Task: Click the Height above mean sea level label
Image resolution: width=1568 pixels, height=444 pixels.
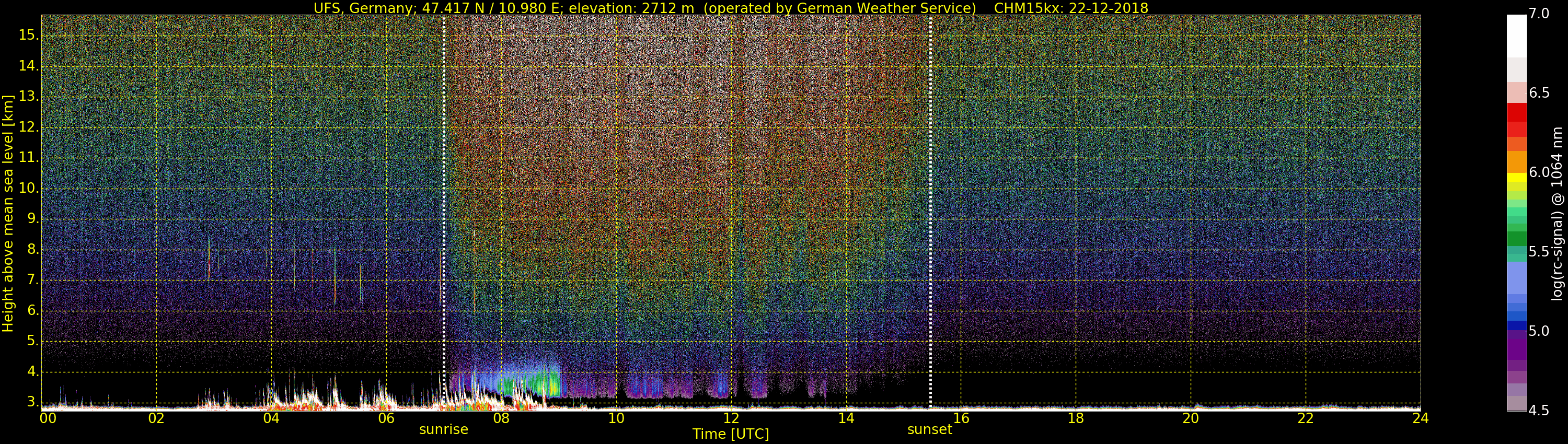Action: click(8, 214)
